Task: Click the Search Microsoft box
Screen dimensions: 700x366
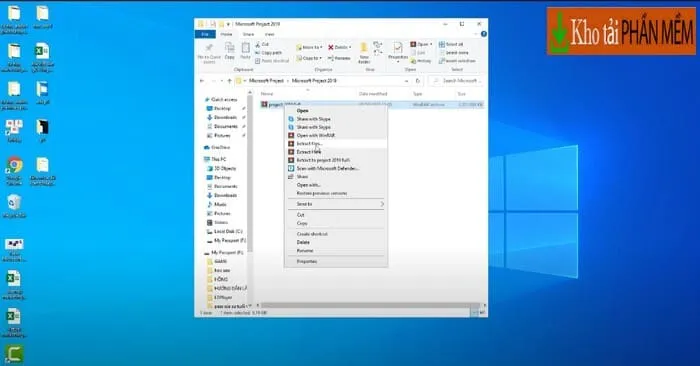Action: [x=456, y=81]
